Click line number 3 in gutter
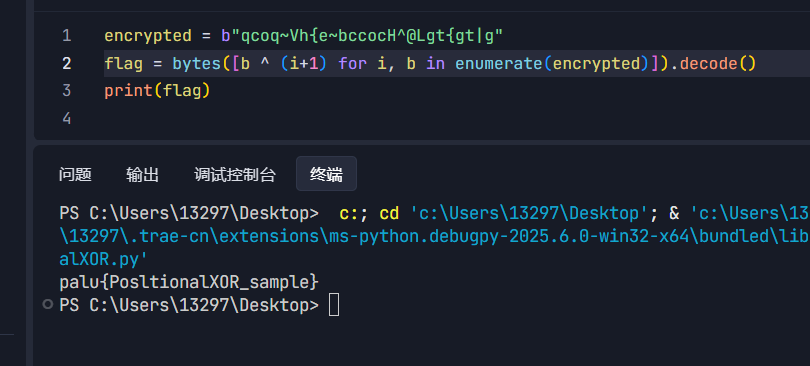The height and width of the screenshot is (366, 810). (66, 91)
